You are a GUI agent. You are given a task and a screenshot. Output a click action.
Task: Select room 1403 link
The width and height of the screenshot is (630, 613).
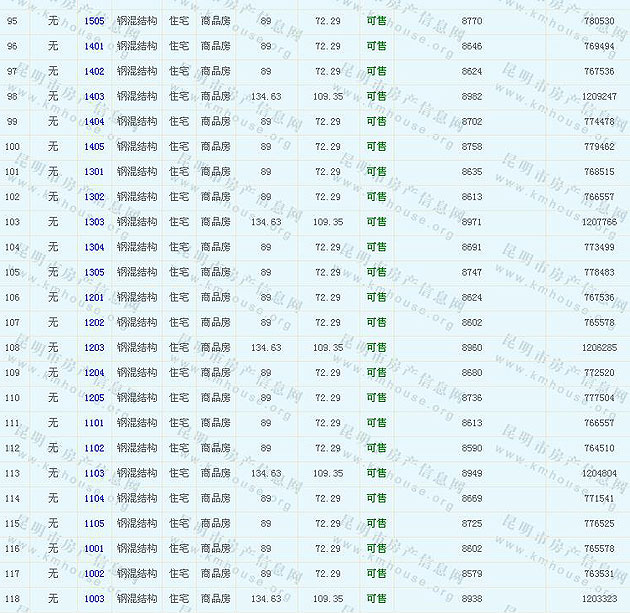(94, 97)
